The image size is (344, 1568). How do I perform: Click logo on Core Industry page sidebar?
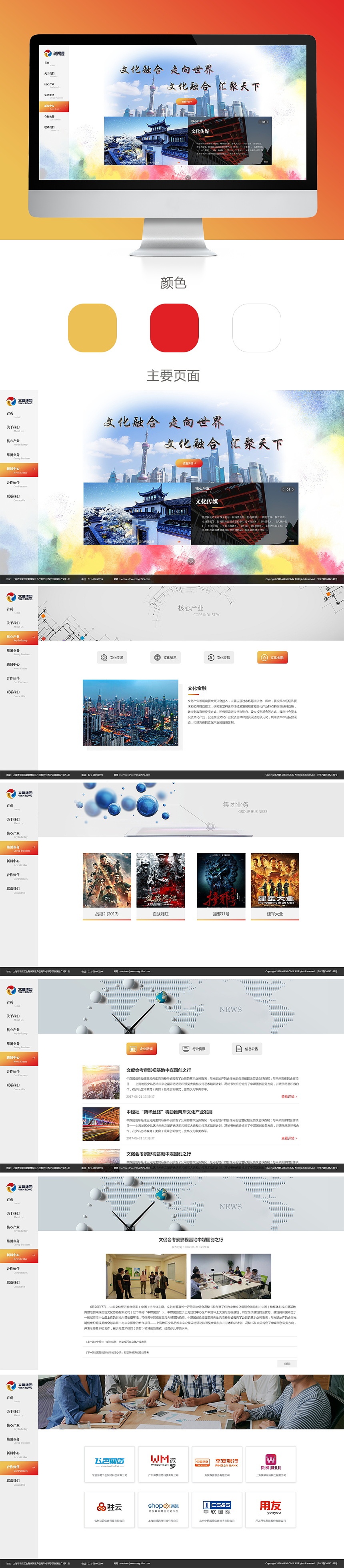(x=20, y=598)
